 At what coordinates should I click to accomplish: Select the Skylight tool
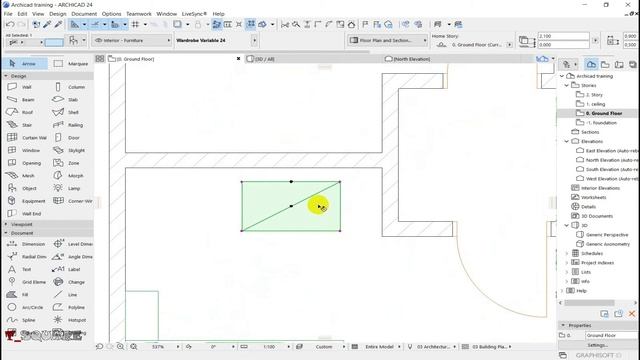[x=70, y=150]
